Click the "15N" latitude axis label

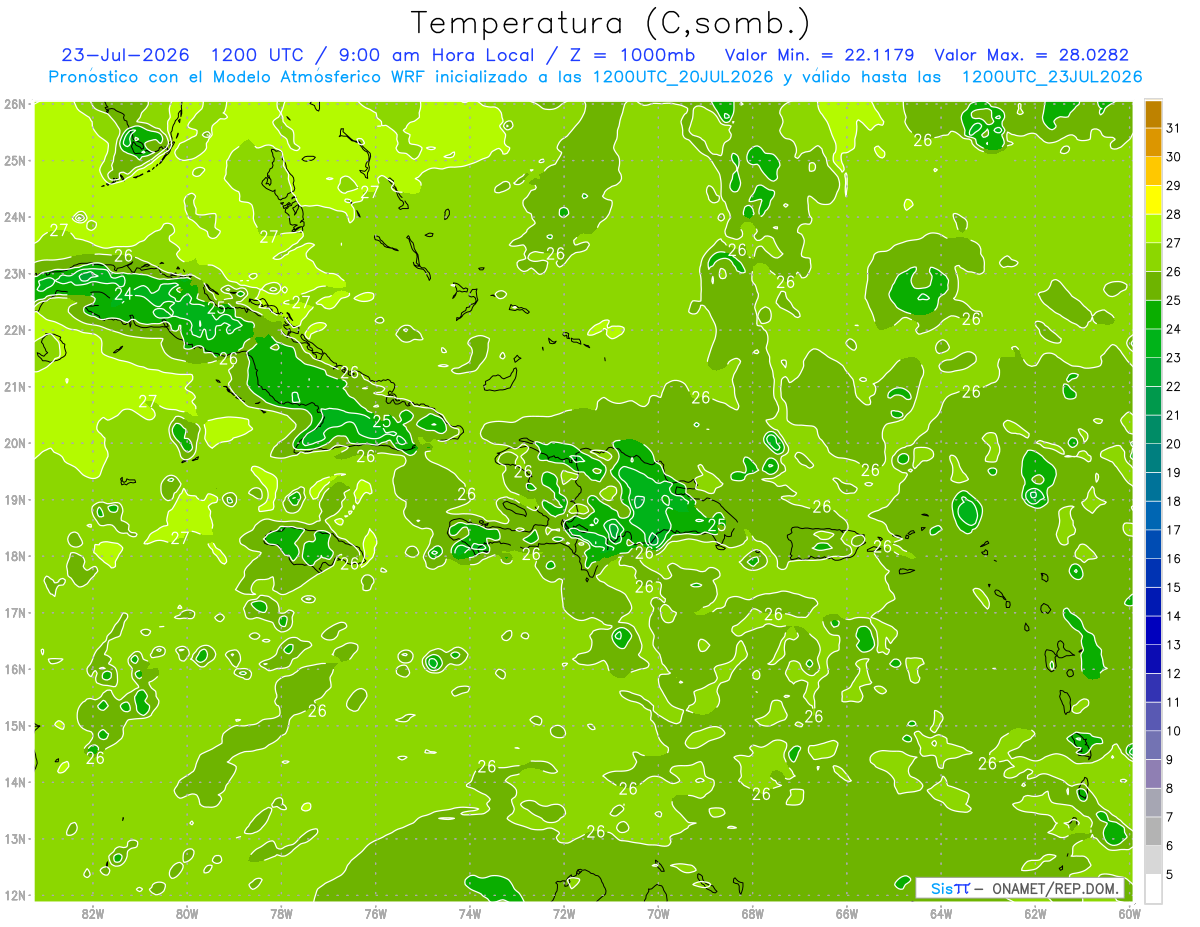pos(15,726)
